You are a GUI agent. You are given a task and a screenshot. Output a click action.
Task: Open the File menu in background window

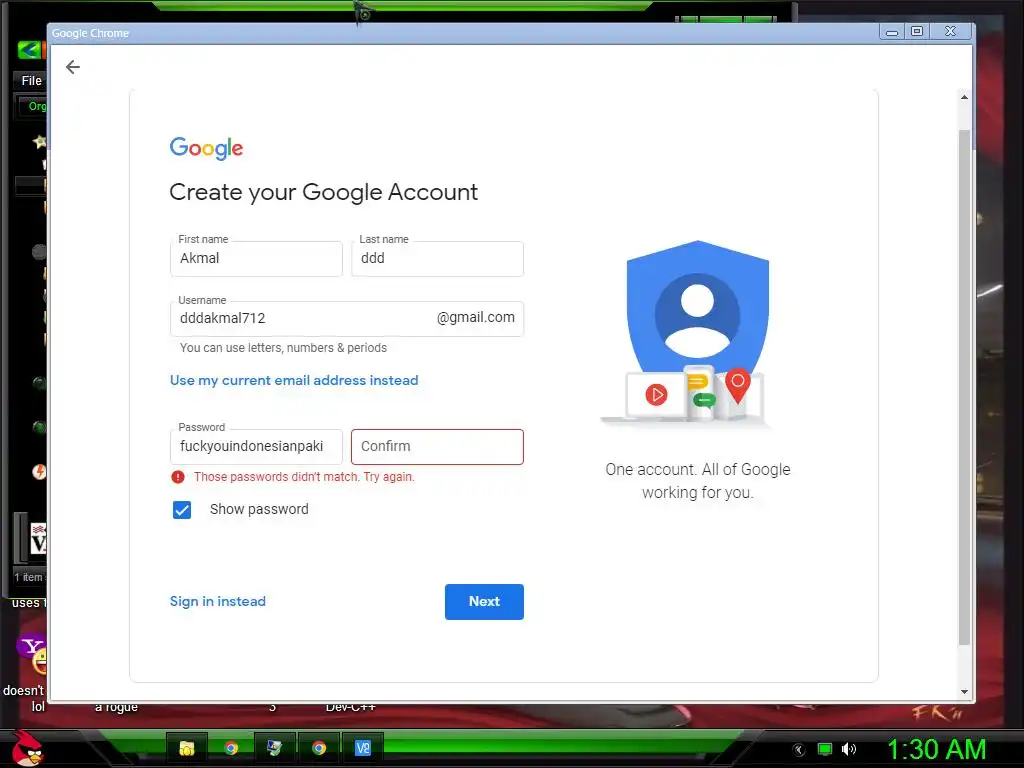(31, 80)
